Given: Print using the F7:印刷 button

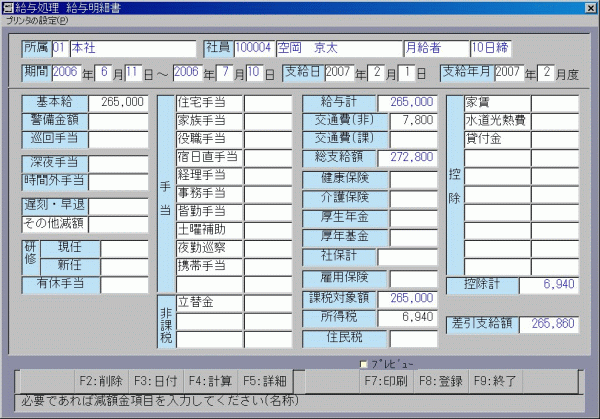Looking at the screenshot, I should (384, 381).
